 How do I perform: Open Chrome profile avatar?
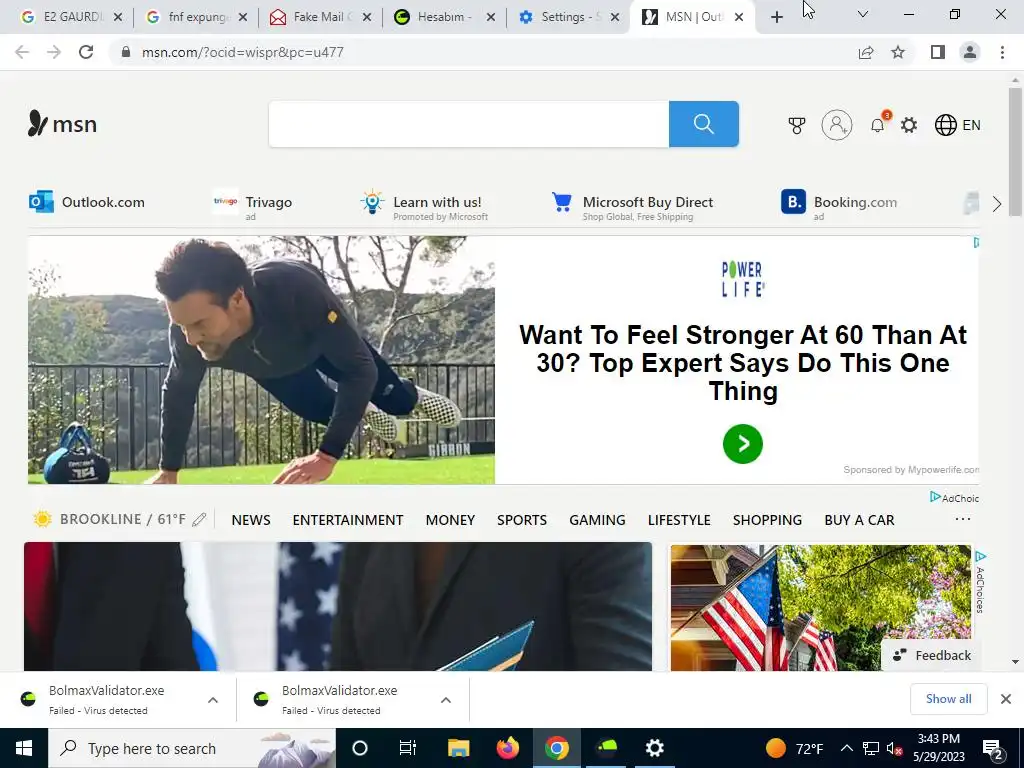[x=970, y=52]
